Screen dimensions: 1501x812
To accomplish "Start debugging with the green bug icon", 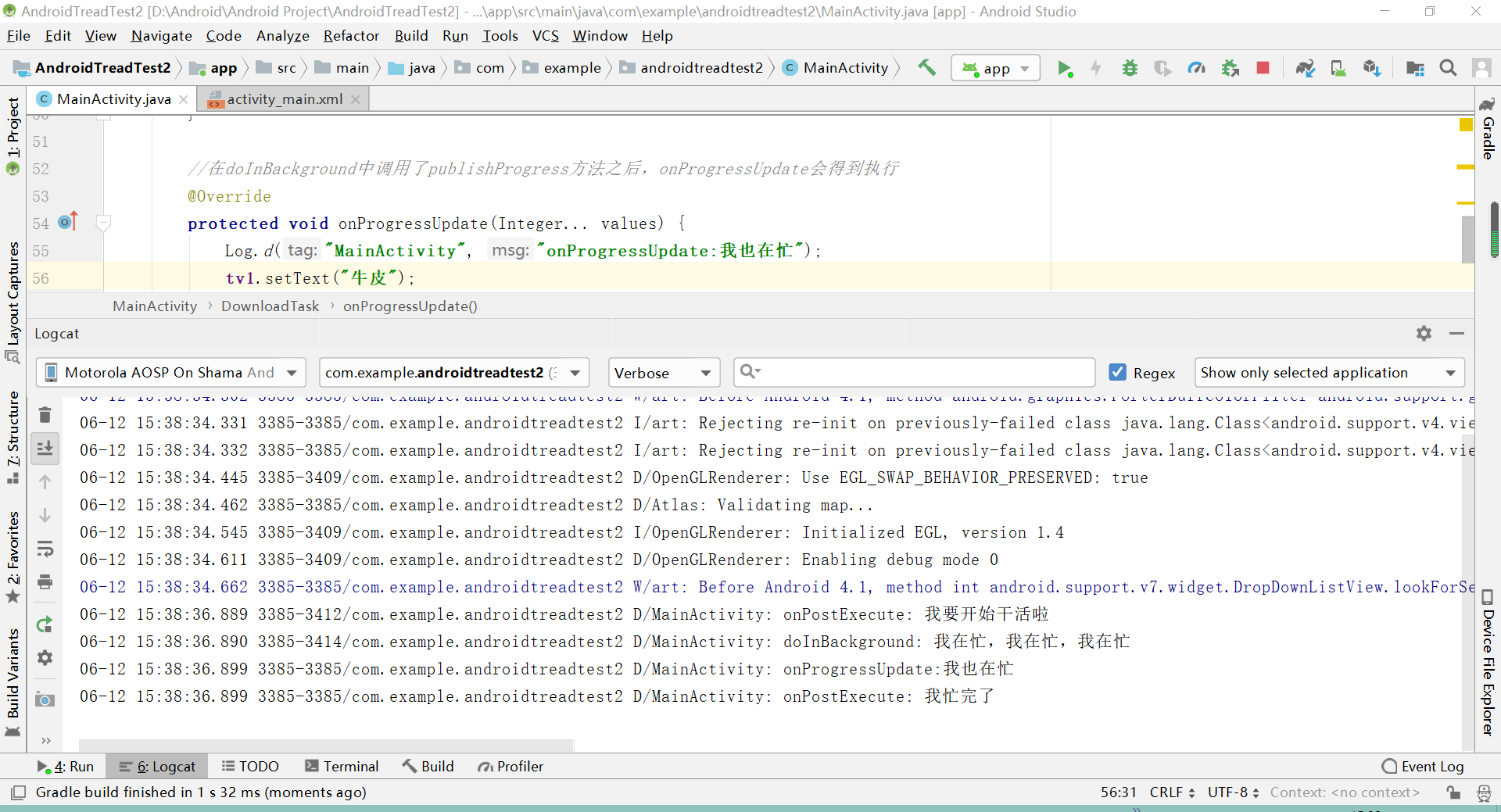I will click(1130, 68).
